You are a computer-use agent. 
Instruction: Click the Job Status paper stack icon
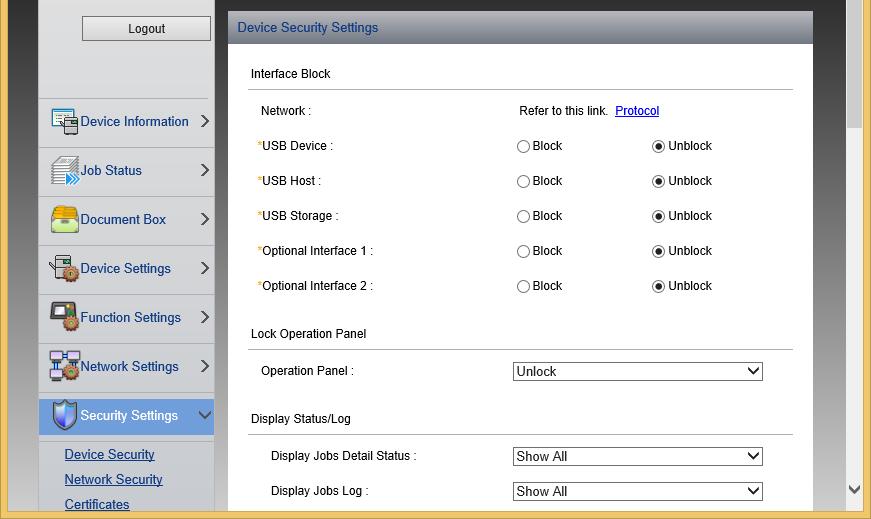(64, 170)
